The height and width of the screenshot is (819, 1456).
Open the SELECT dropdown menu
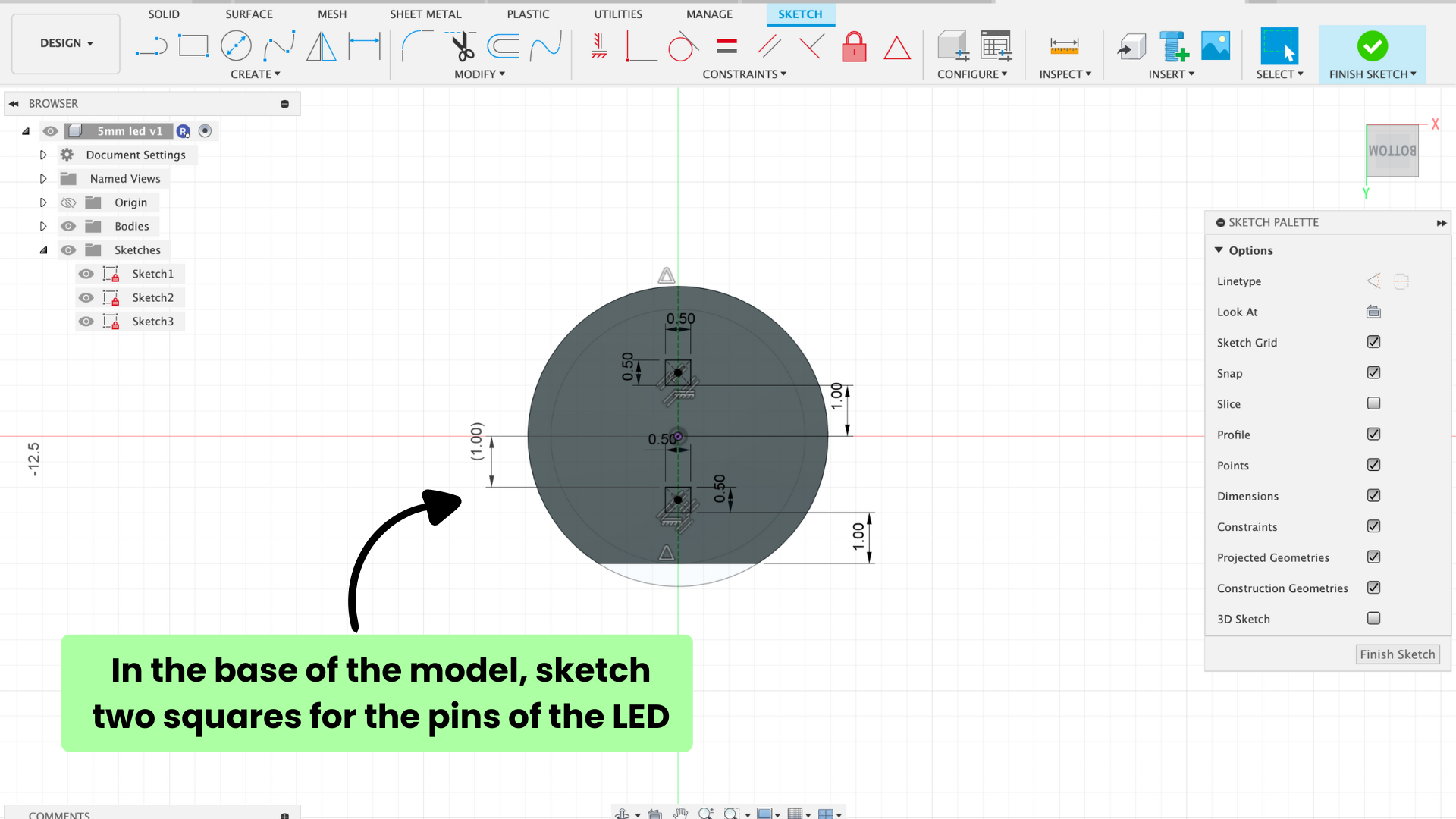[1279, 74]
